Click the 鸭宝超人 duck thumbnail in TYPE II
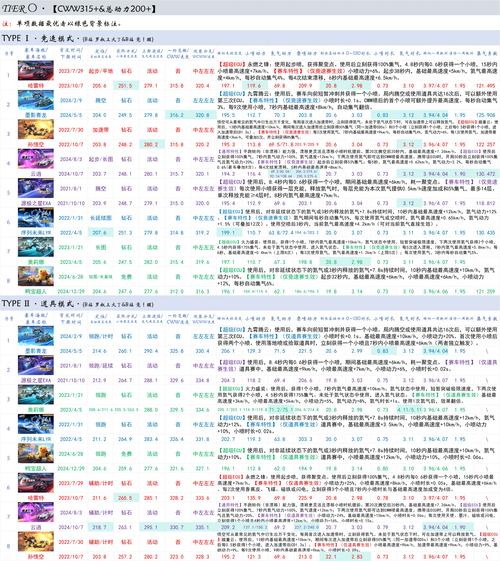 (36, 453)
